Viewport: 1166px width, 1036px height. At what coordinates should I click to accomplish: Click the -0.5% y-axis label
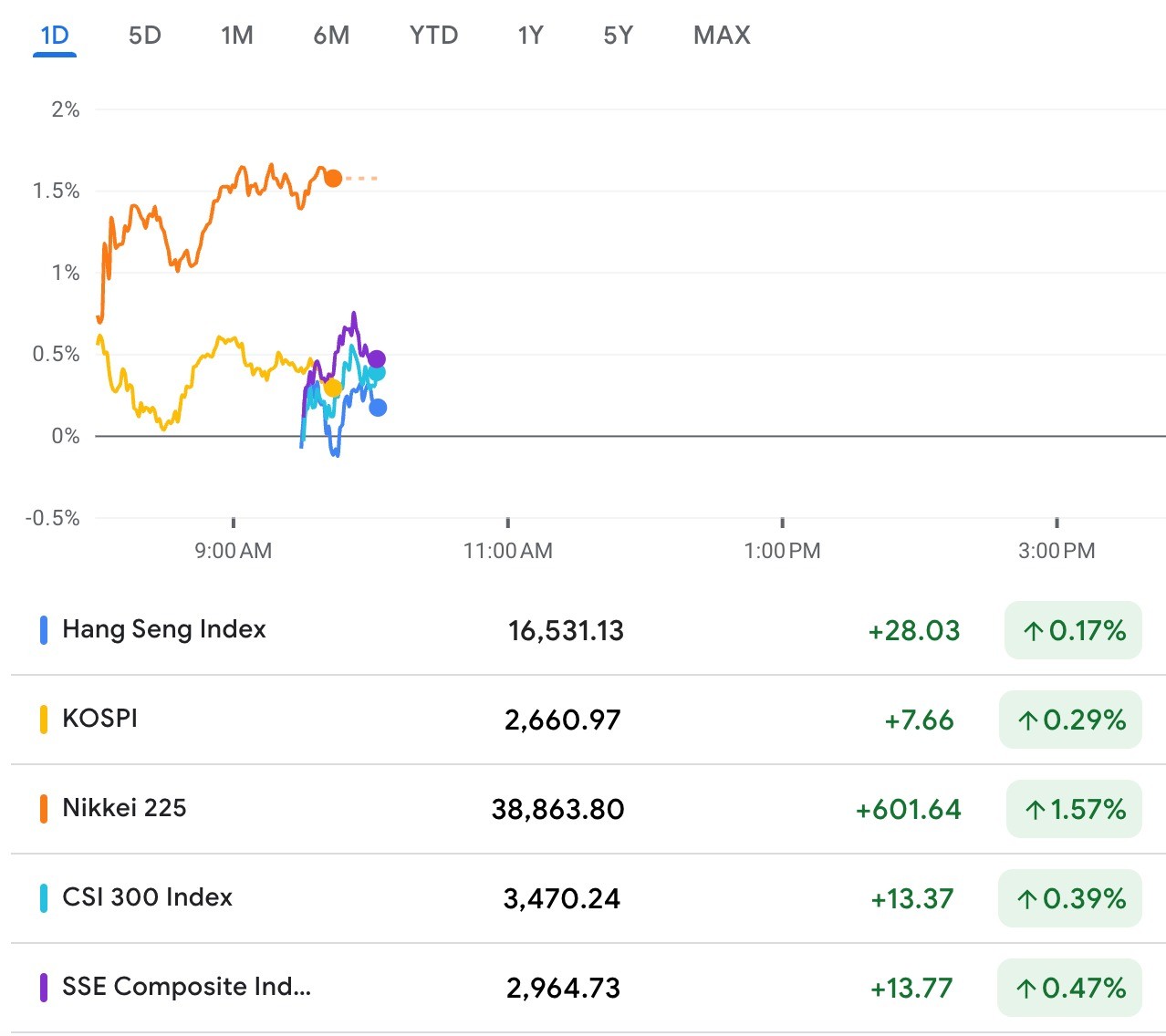(53, 518)
